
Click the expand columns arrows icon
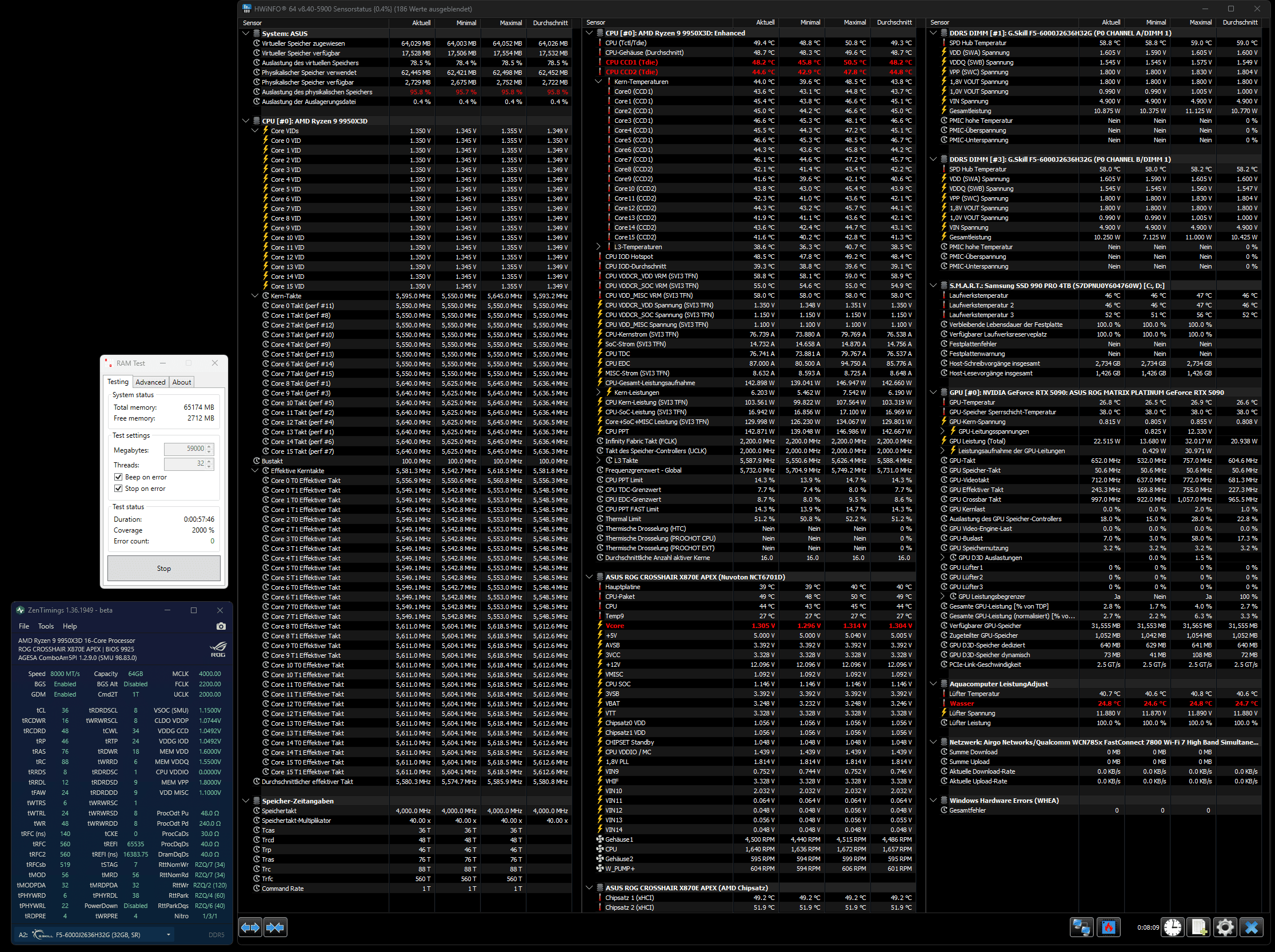click(x=250, y=927)
